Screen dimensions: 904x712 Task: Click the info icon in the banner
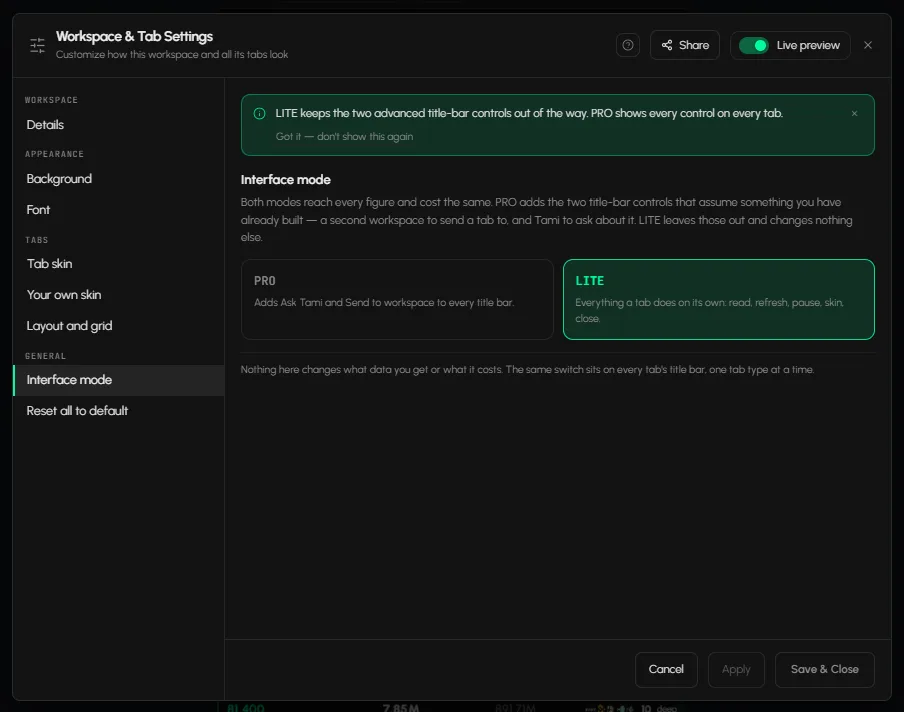(259, 114)
